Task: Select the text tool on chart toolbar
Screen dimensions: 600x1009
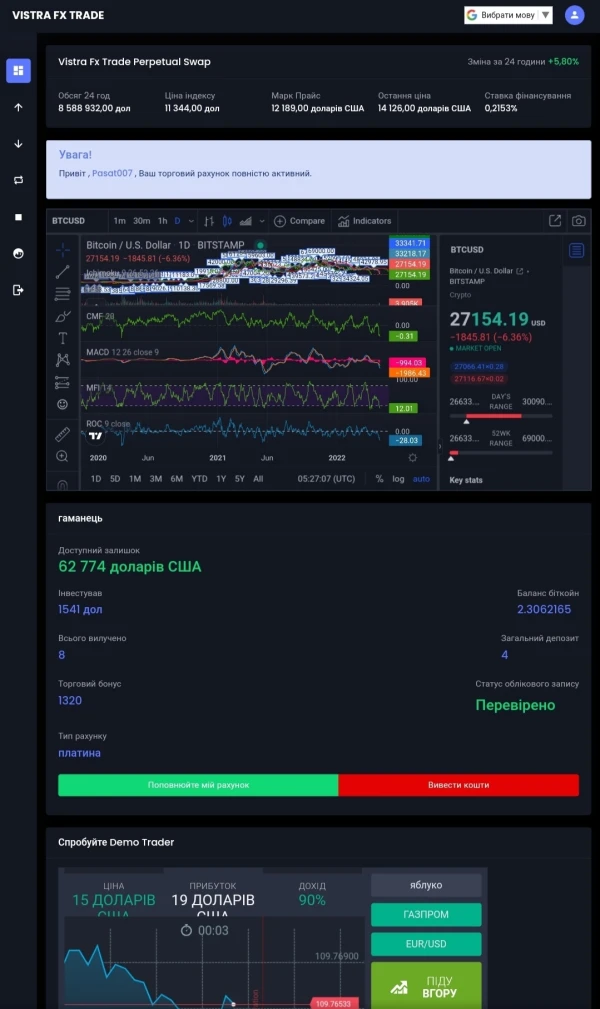Action: (63, 338)
